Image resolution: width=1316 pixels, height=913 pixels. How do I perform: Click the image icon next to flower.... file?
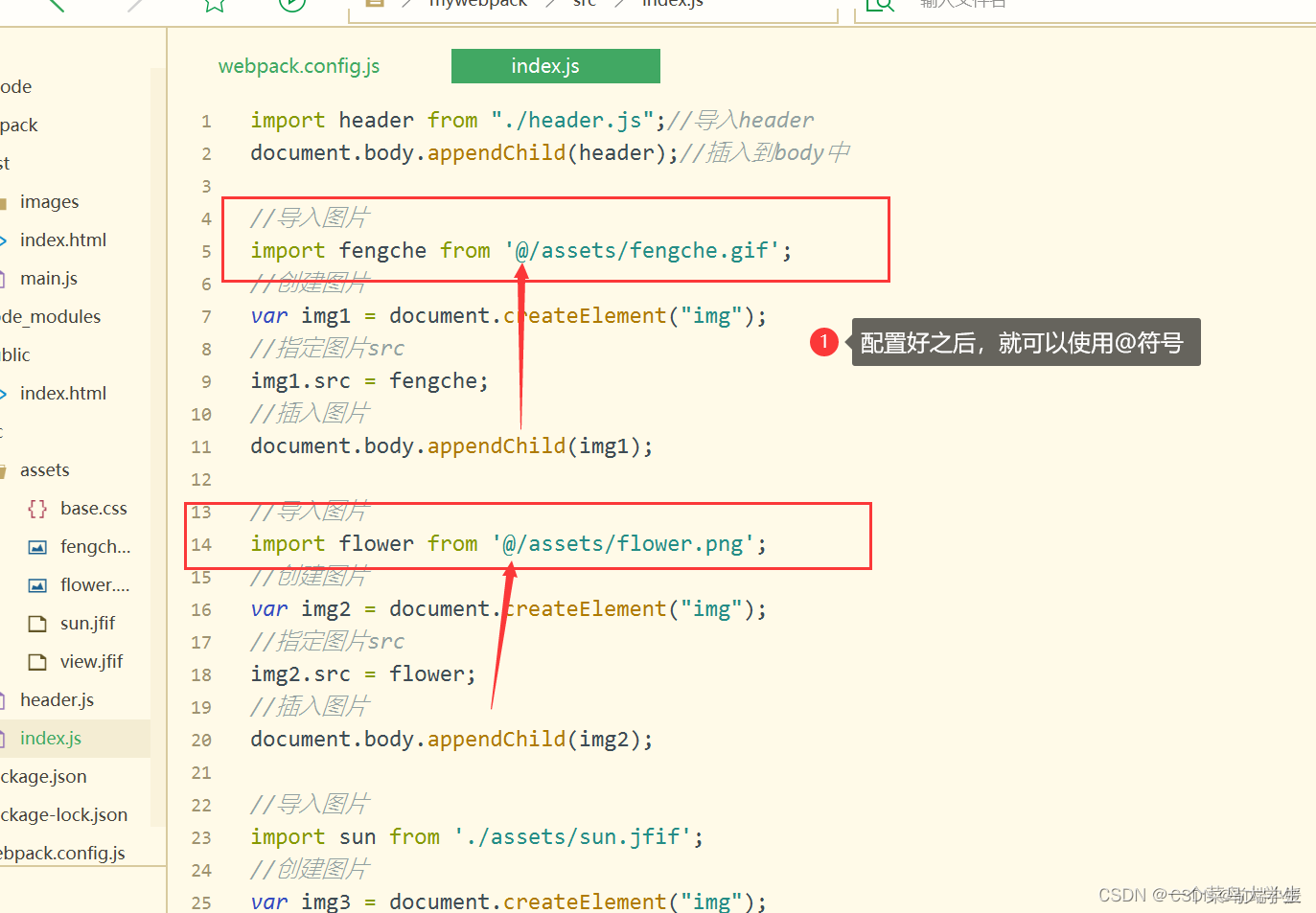tap(37, 585)
